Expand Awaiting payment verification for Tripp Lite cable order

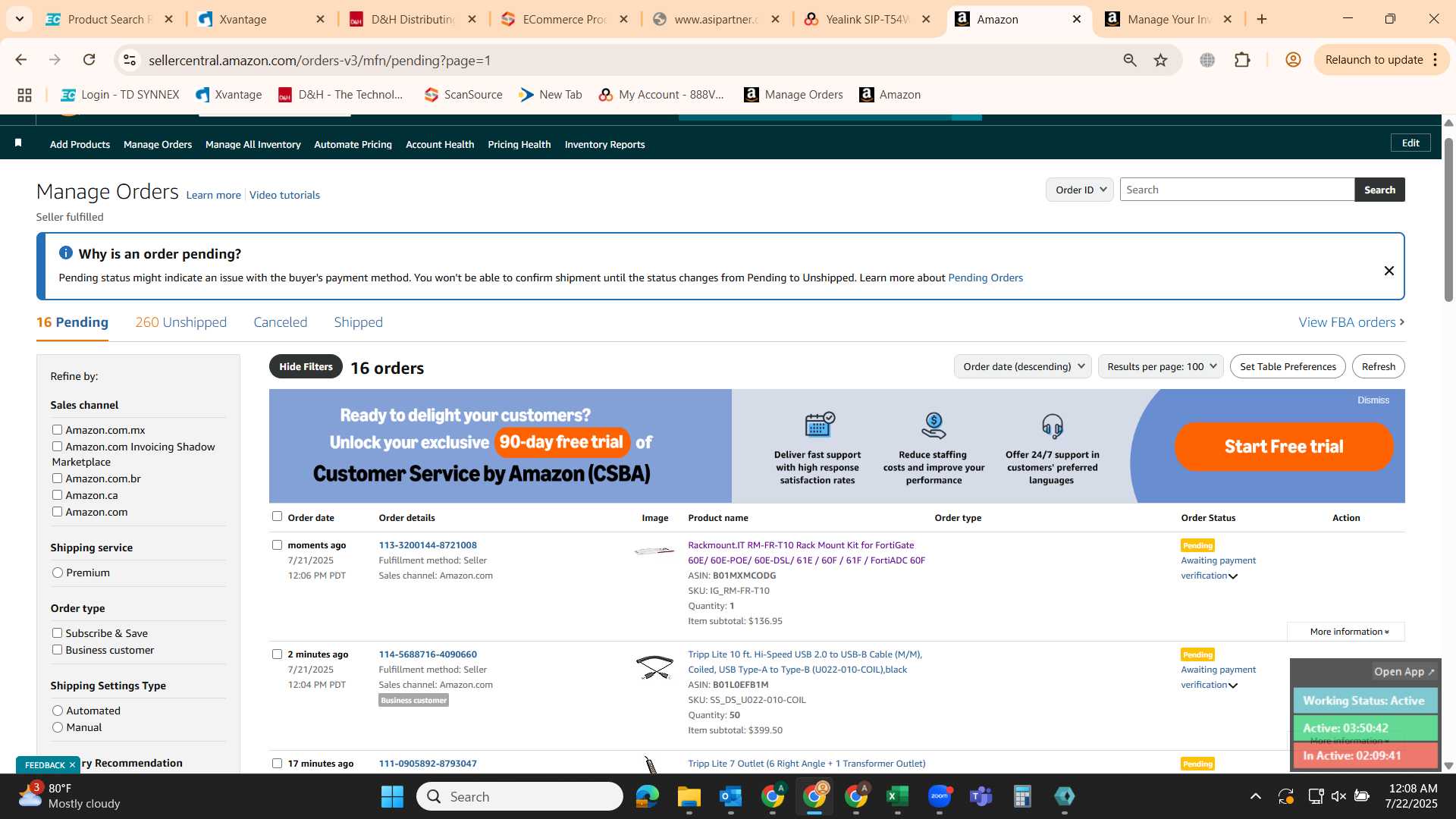click(1233, 686)
